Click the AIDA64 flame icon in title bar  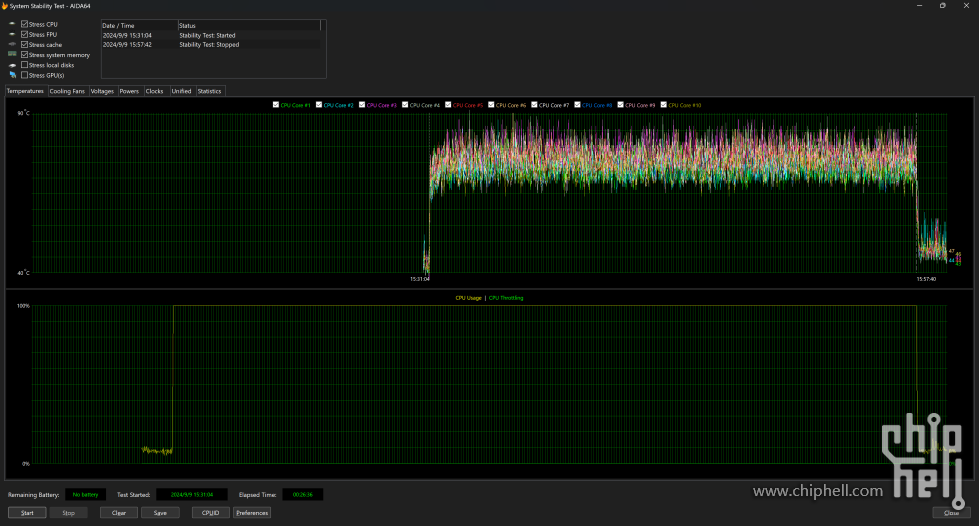[x=5, y=6]
